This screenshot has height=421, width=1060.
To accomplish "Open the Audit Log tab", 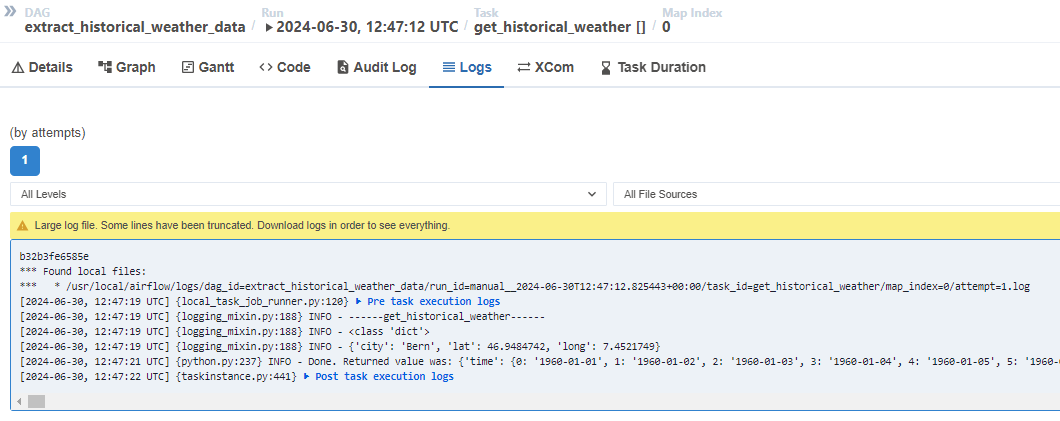I will 376,67.
